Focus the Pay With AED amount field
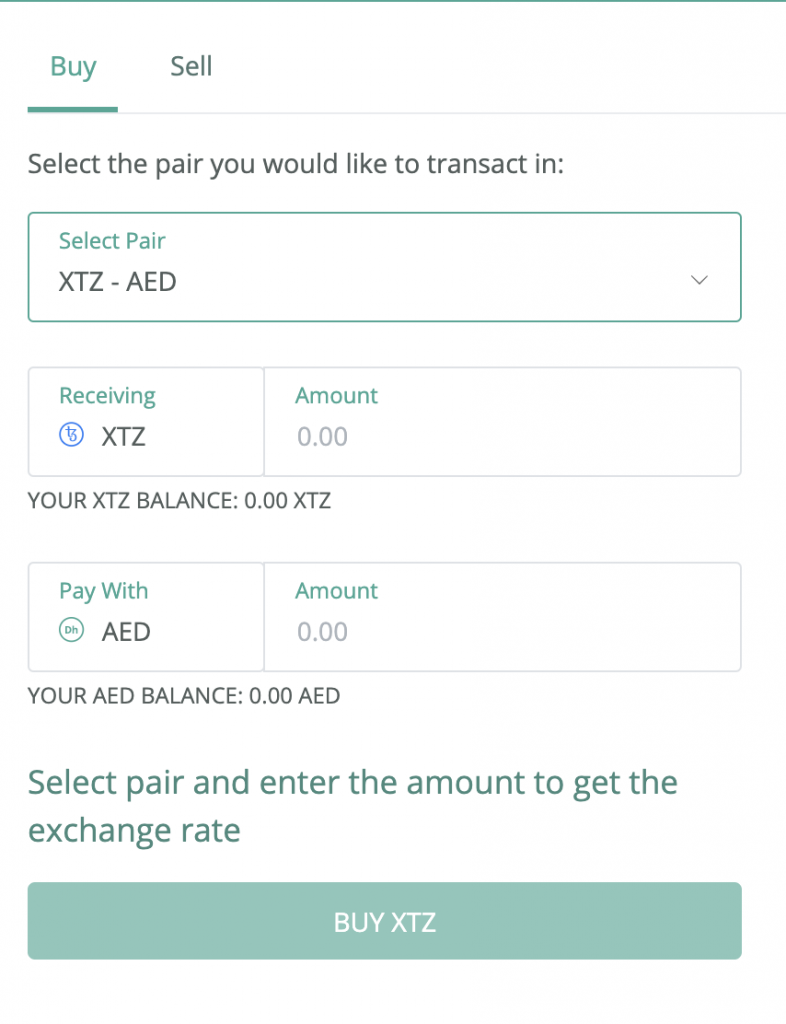Viewport: 786px width, 1024px height. pyautogui.click(x=503, y=617)
